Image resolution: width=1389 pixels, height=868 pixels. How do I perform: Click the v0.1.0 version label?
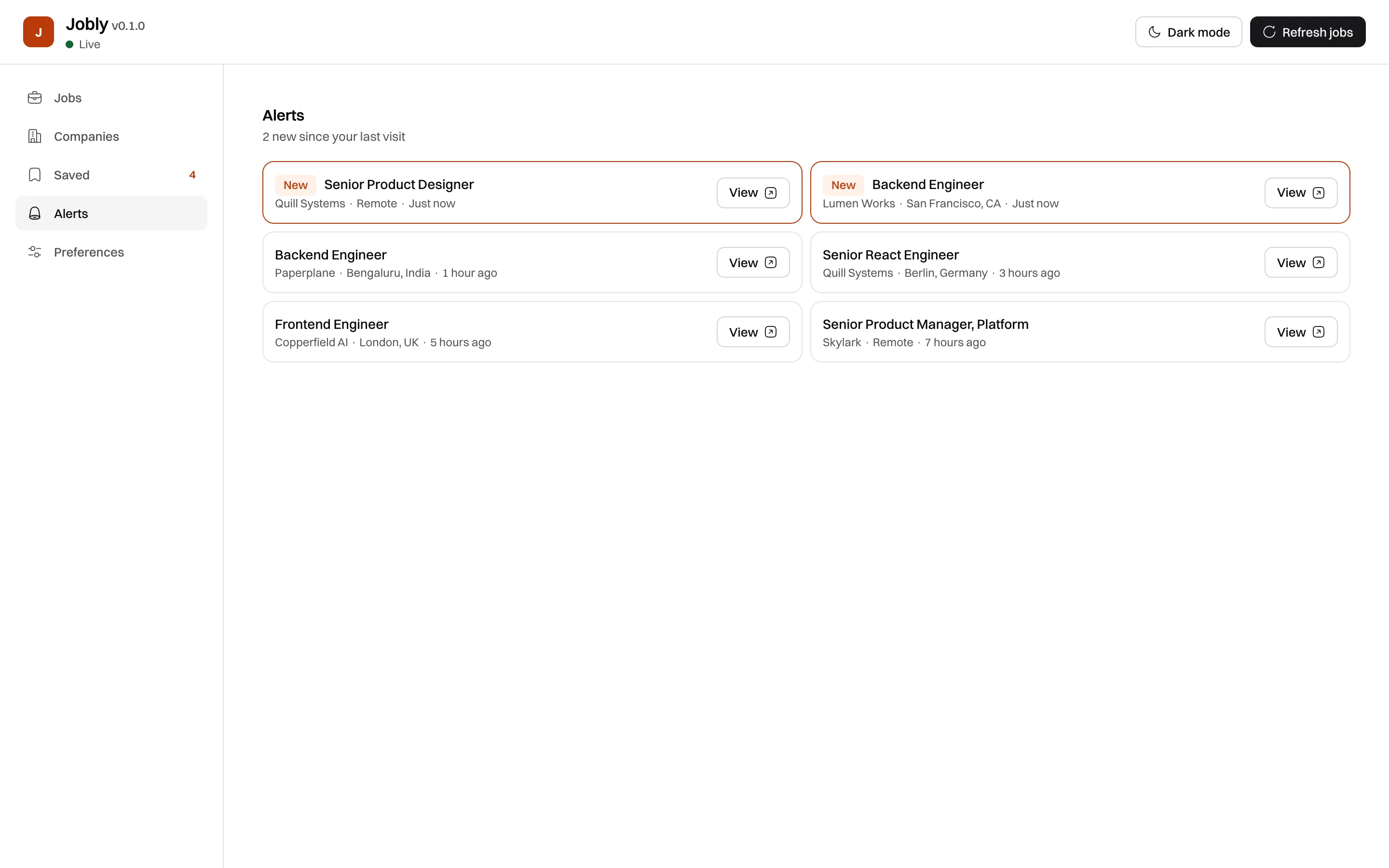click(x=128, y=26)
